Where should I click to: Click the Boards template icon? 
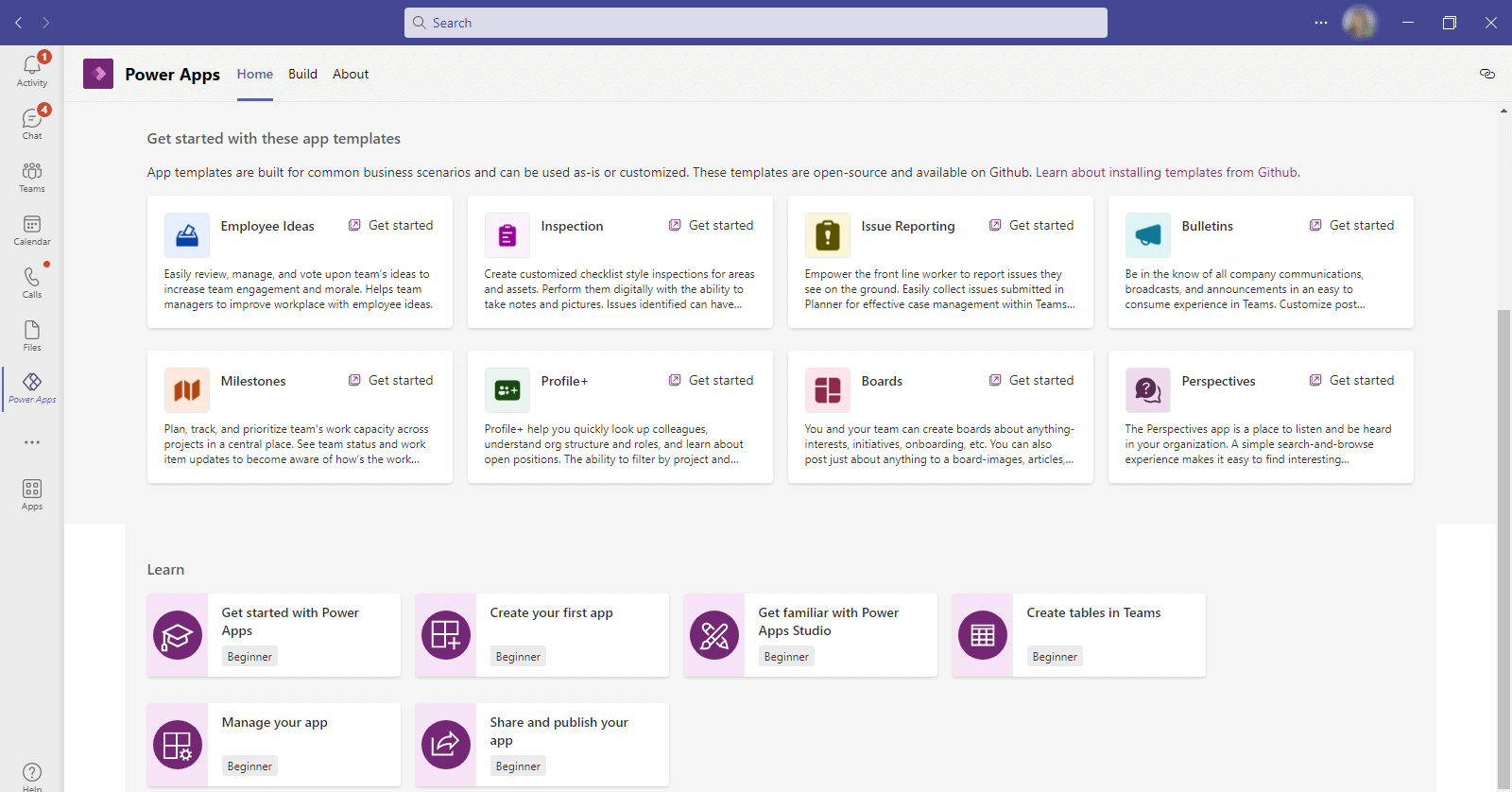pos(828,390)
